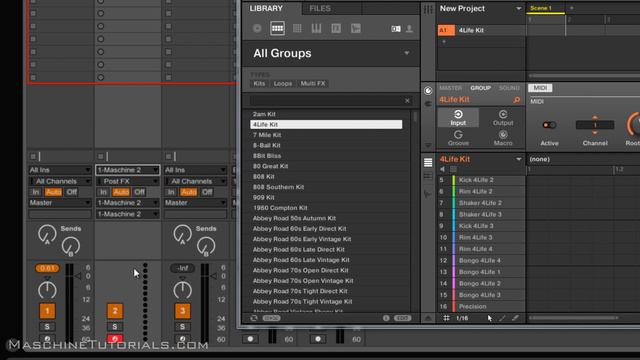Switch to the SOUND tab
Image resolution: width=640 pixels, height=360 pixels.
pyautogui.click(x=509, y=88)
